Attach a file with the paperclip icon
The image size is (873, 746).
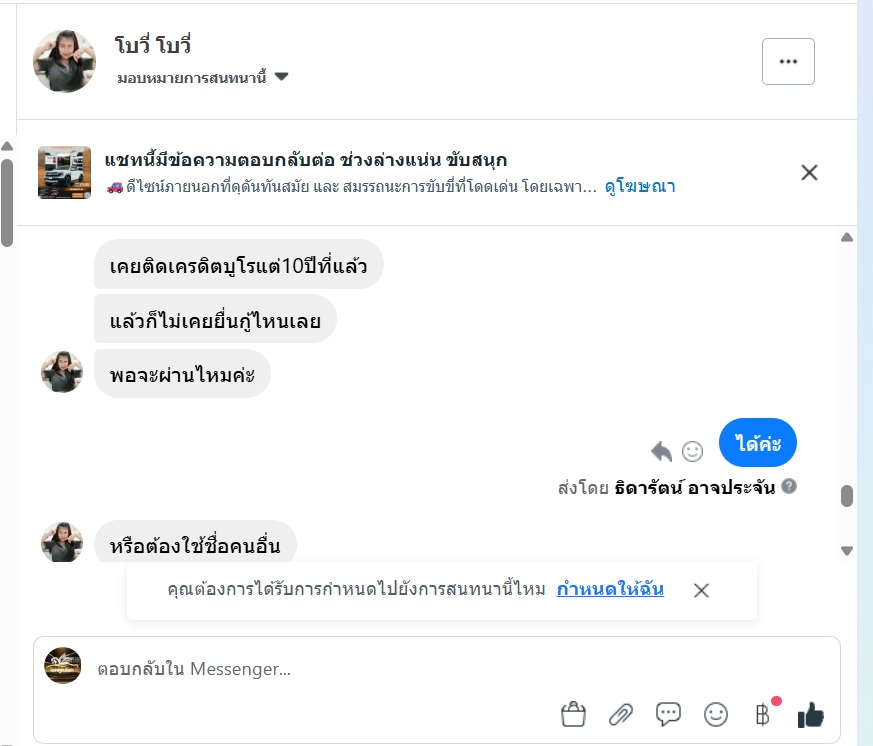click(621, 714)
